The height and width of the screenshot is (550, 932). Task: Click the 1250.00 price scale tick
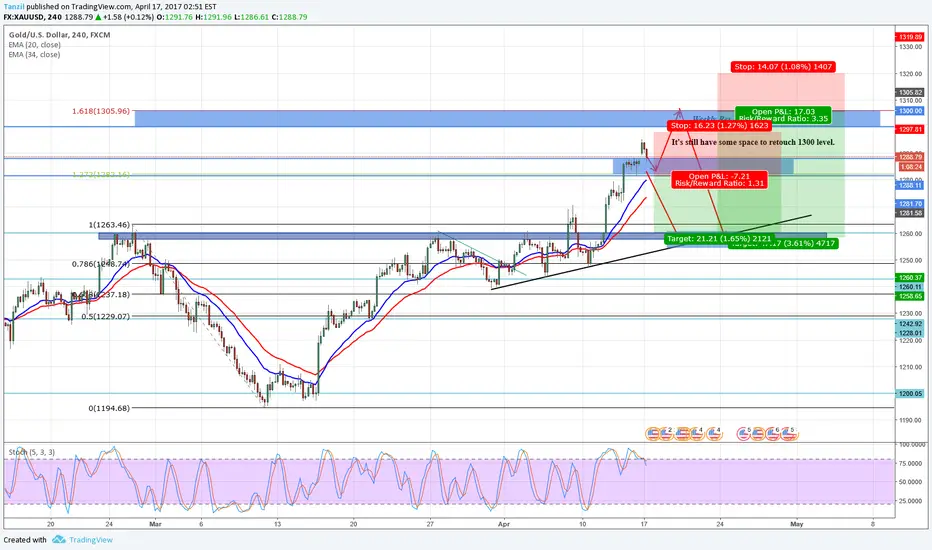click(910, 260)
